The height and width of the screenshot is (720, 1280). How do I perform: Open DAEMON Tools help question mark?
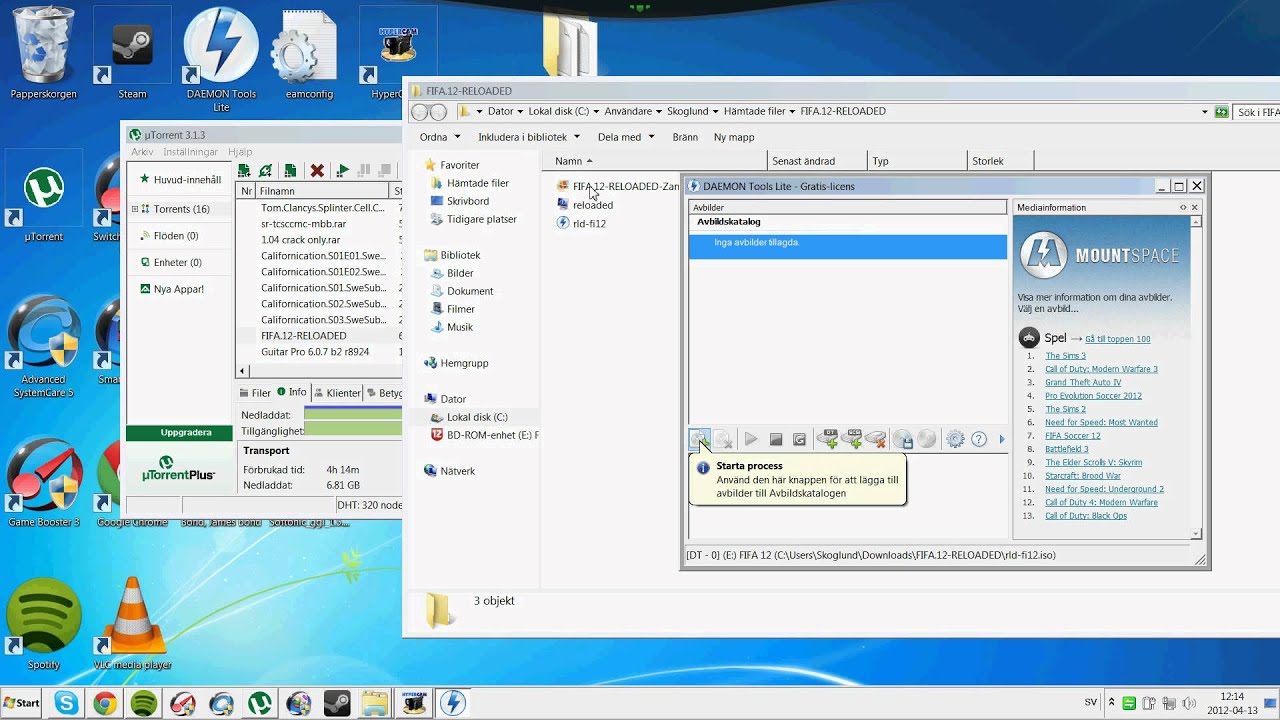pyautogui.click(x=979, y=439)
